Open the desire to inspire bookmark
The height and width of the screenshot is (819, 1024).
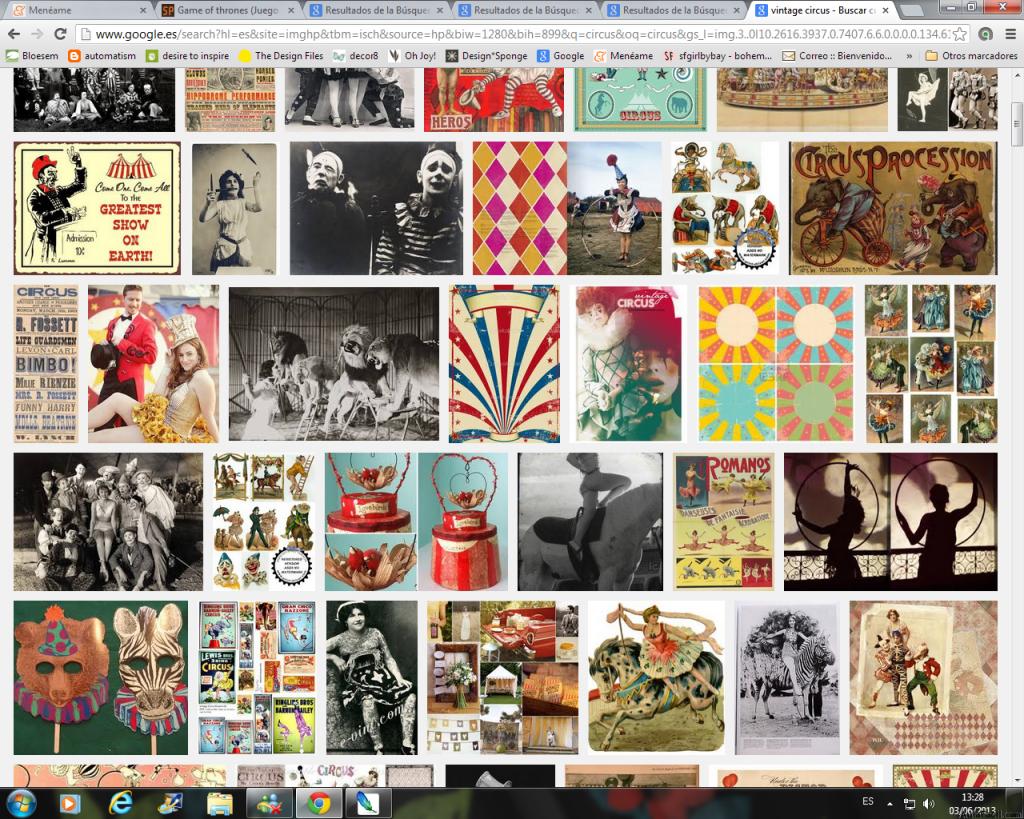(x=187, y=56)
